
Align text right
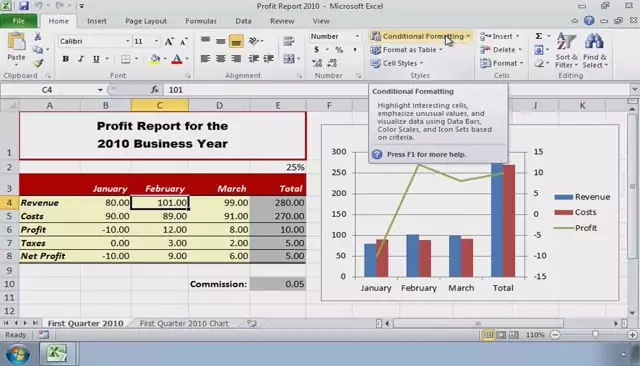[x=236, y=59]
